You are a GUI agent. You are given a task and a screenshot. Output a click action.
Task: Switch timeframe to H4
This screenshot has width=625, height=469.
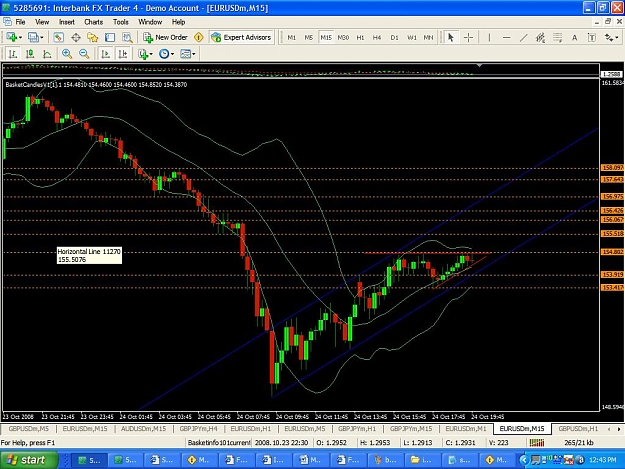(x=377, y=37)
